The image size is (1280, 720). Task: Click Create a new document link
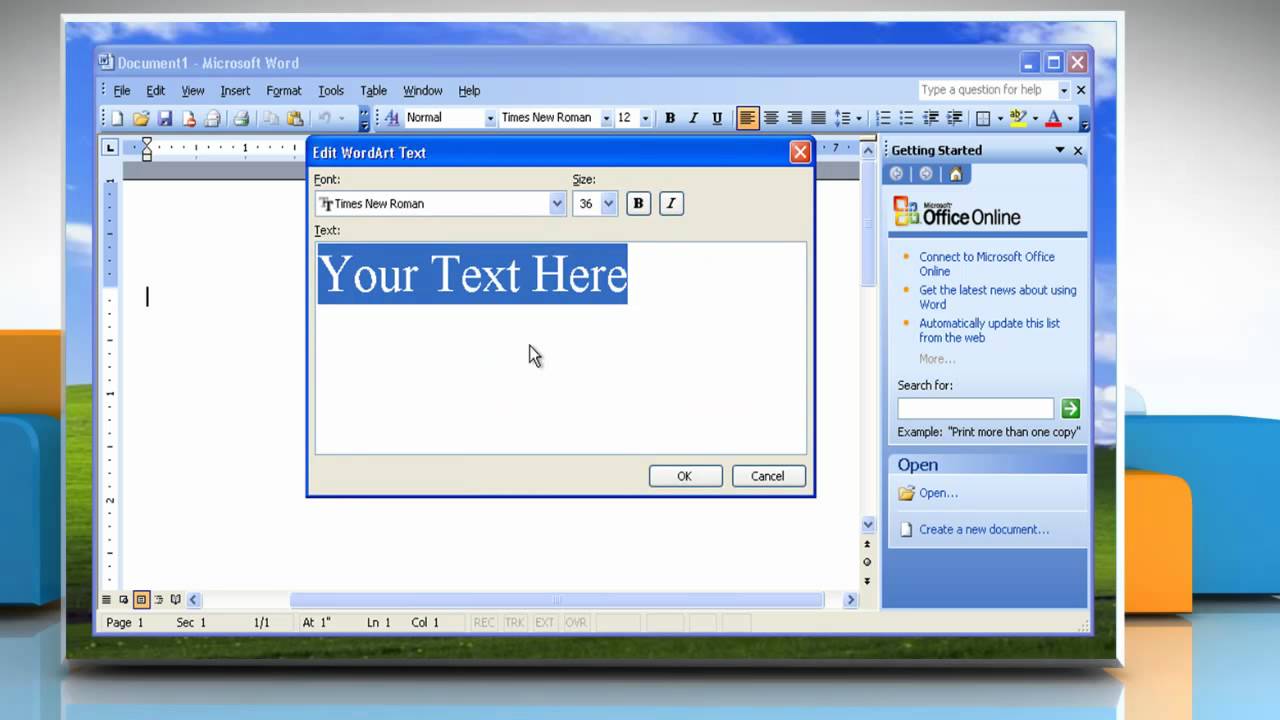point(984,530)
